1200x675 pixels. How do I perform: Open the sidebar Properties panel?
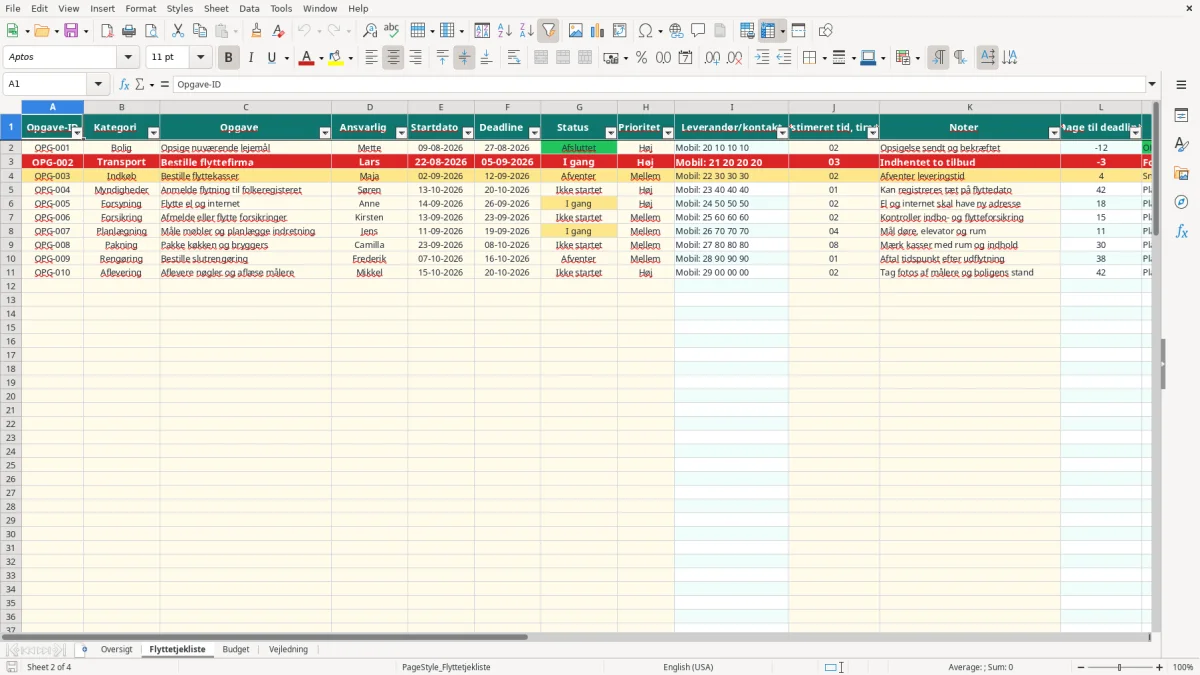(x=1181, y=116)
